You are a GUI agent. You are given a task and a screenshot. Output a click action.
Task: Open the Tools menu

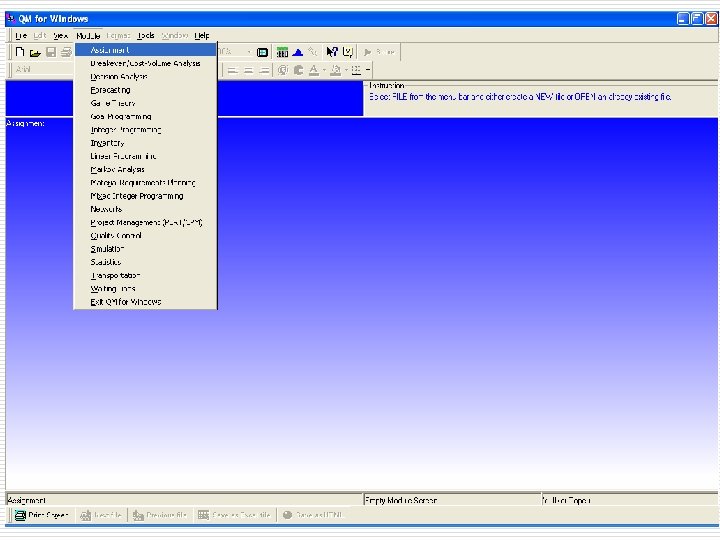pyautogui.click(x=146, y=36)
